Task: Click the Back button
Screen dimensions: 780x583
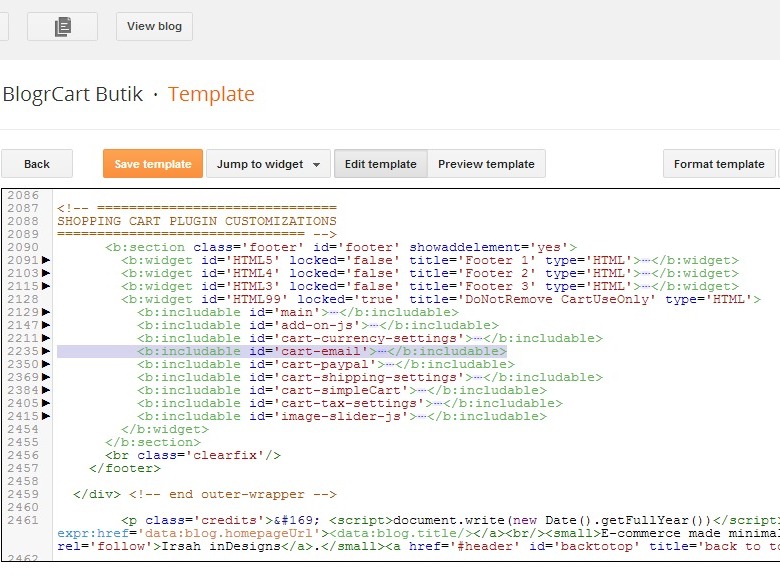Action: pyautogui.click(x=37, y=164)
